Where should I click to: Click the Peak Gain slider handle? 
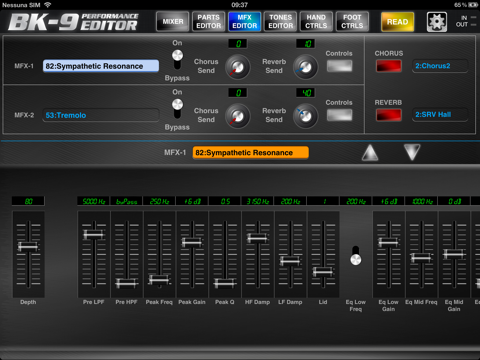point(192,242)
